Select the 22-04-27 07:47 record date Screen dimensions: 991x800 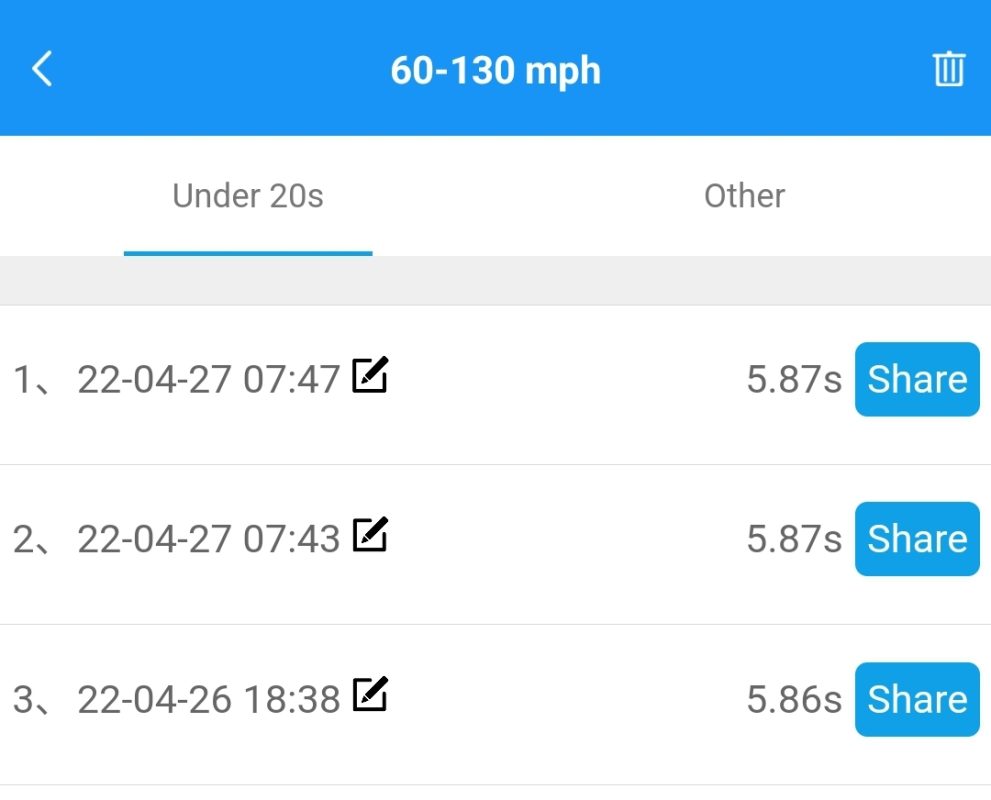[209, 380]
